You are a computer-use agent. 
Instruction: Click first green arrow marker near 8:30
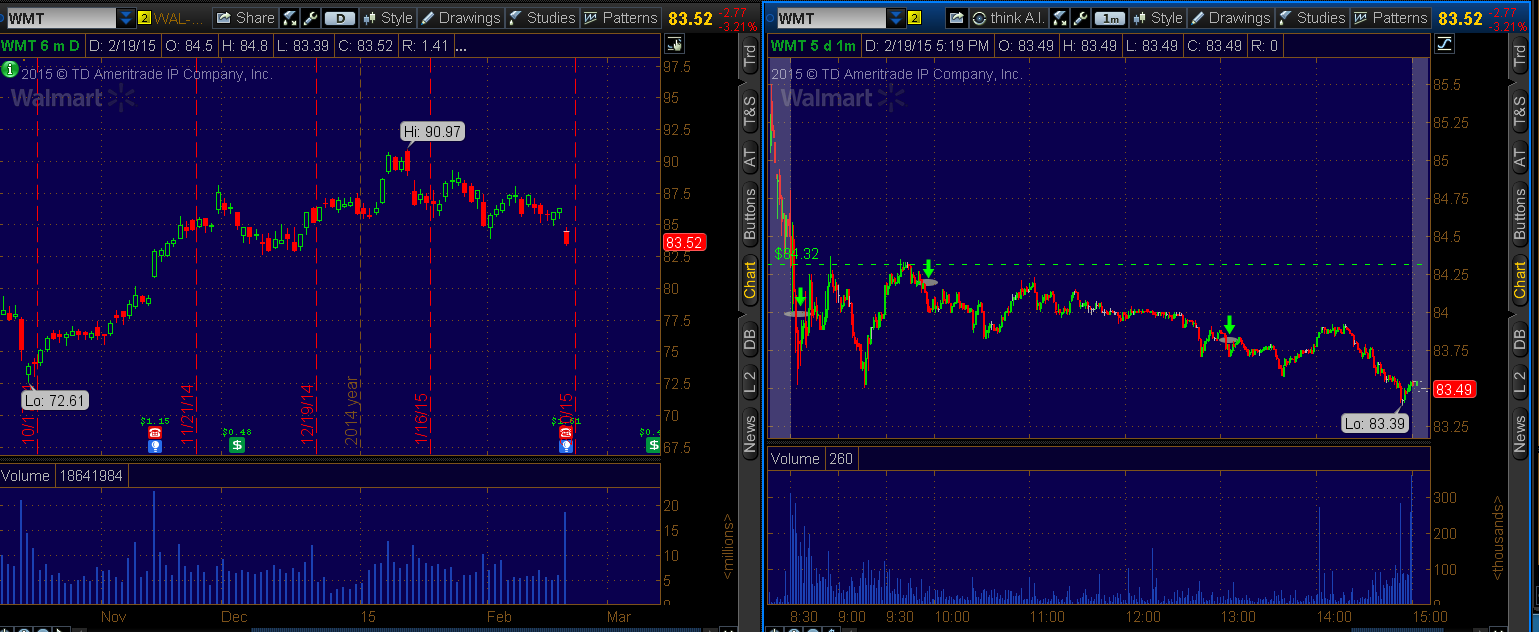coord(800,297)
